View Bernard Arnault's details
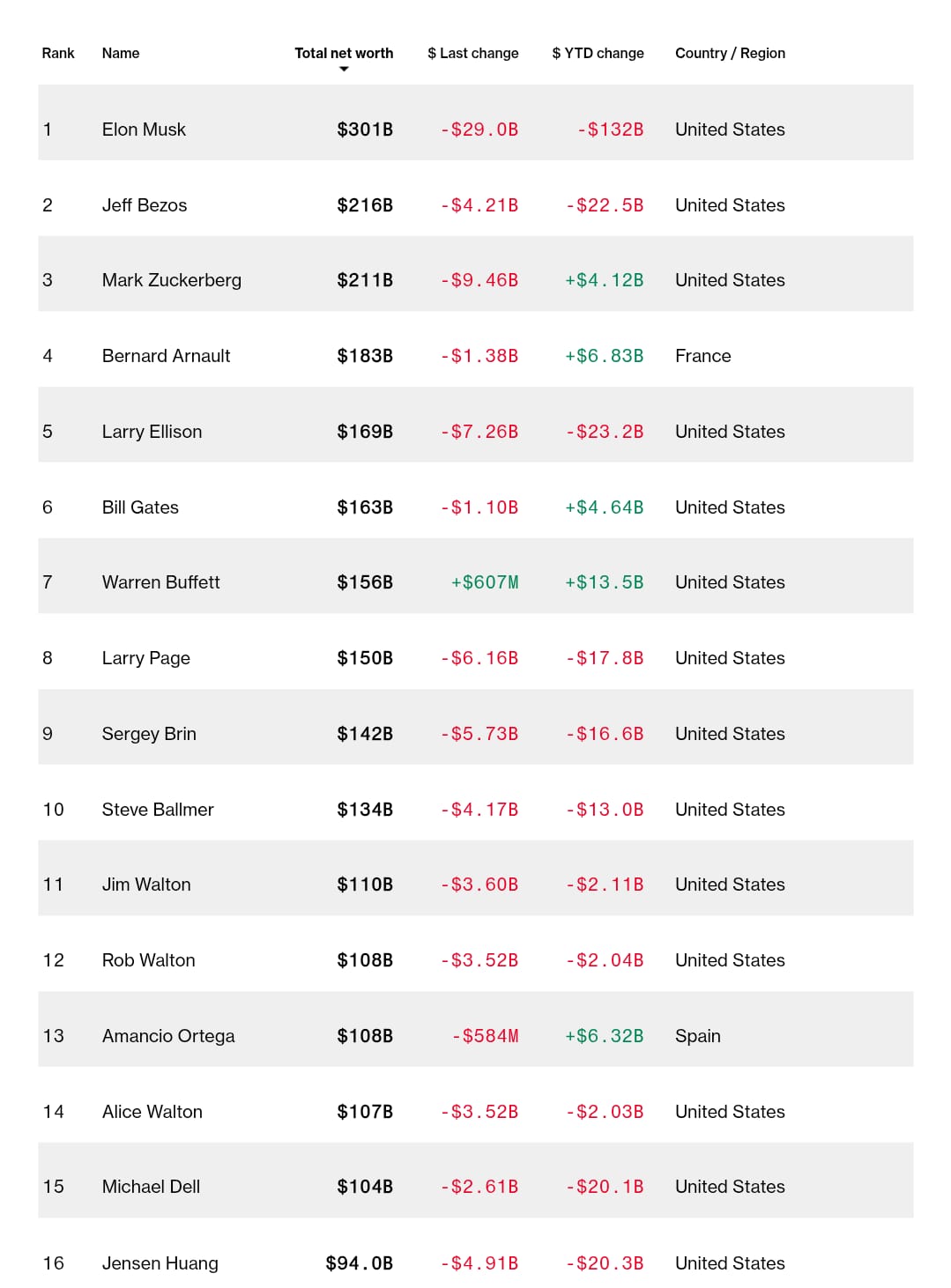951x1288 pixels. 166,356
